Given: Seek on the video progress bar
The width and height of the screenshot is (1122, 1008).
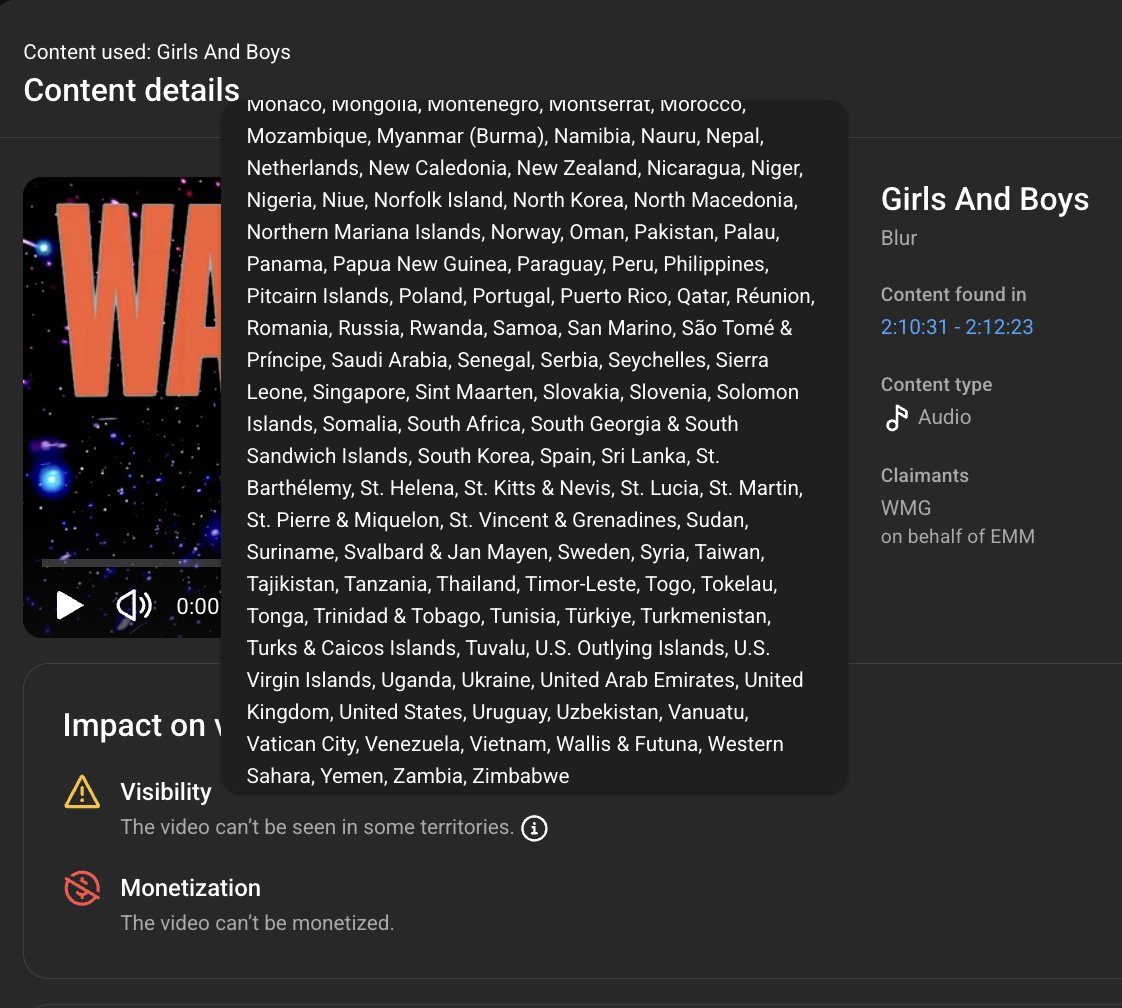Looking at the screenshot, I should (131, 563).
